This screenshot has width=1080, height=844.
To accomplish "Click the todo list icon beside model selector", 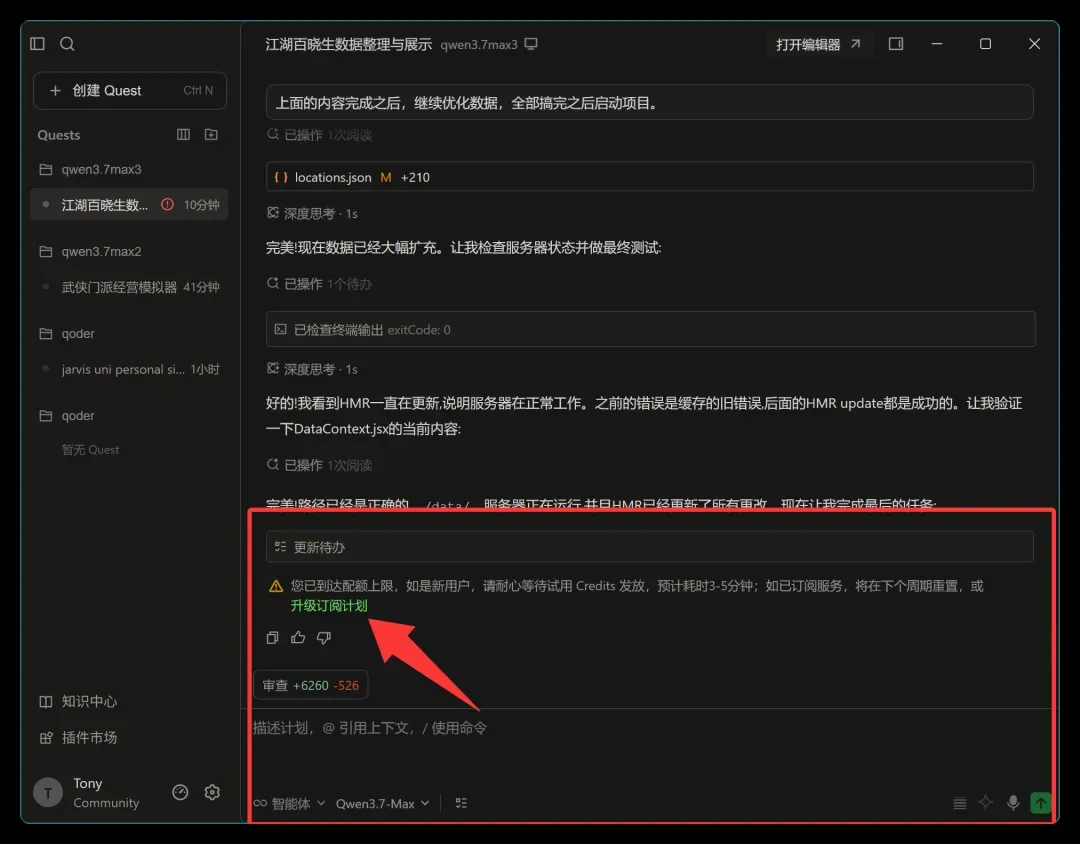I will pos(461,803).
